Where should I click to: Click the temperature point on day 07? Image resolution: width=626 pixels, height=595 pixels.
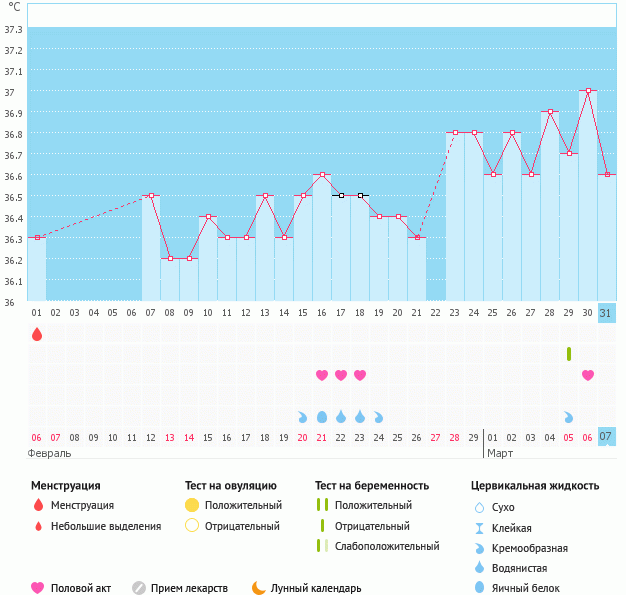[x=151, y=195]
